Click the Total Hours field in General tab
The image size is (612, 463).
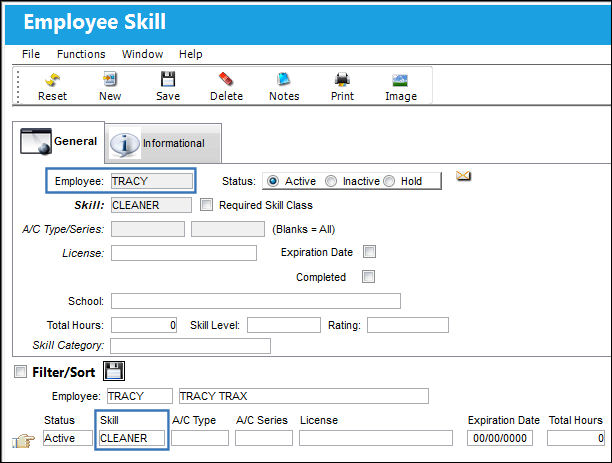(144, 325)
